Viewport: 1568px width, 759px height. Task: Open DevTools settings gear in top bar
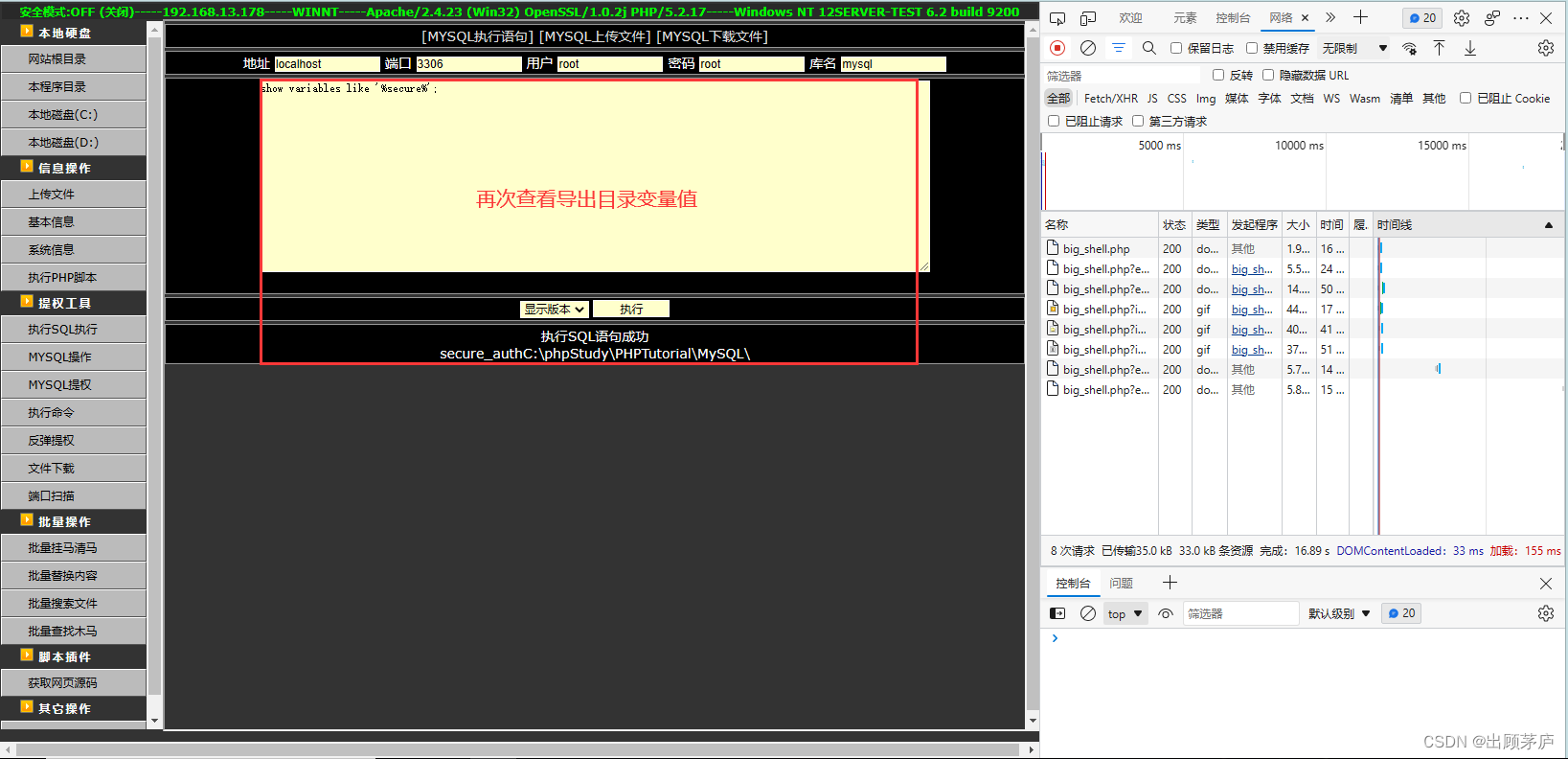pos(1462,18)
